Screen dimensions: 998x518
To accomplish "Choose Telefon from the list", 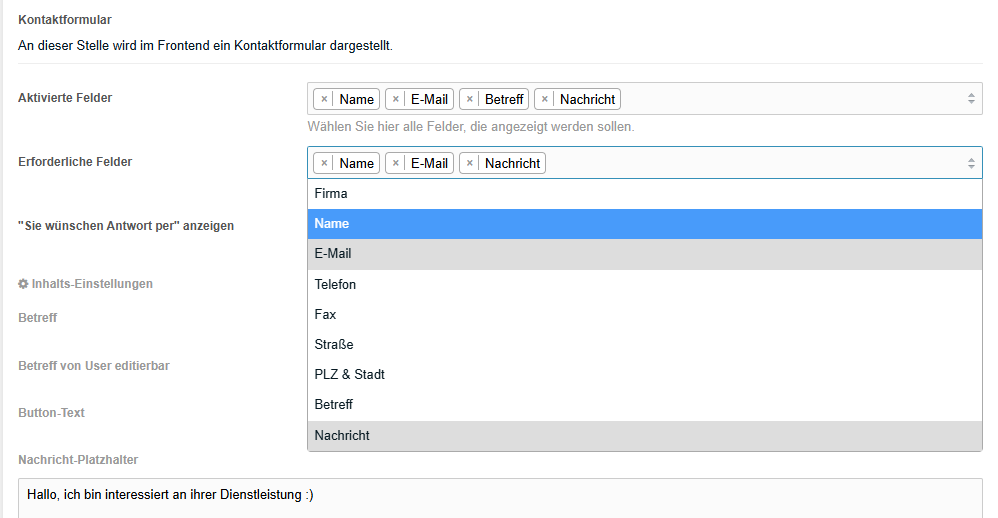I will (645, 284).
